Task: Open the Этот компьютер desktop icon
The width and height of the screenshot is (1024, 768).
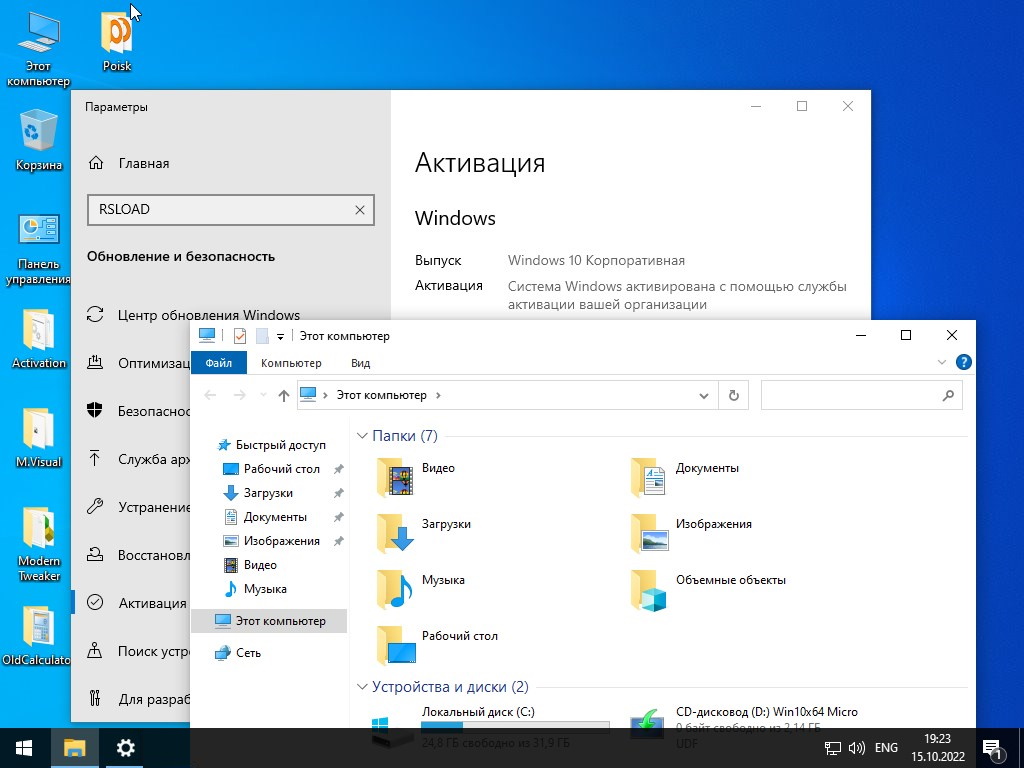Action: (x=38, y=49)
